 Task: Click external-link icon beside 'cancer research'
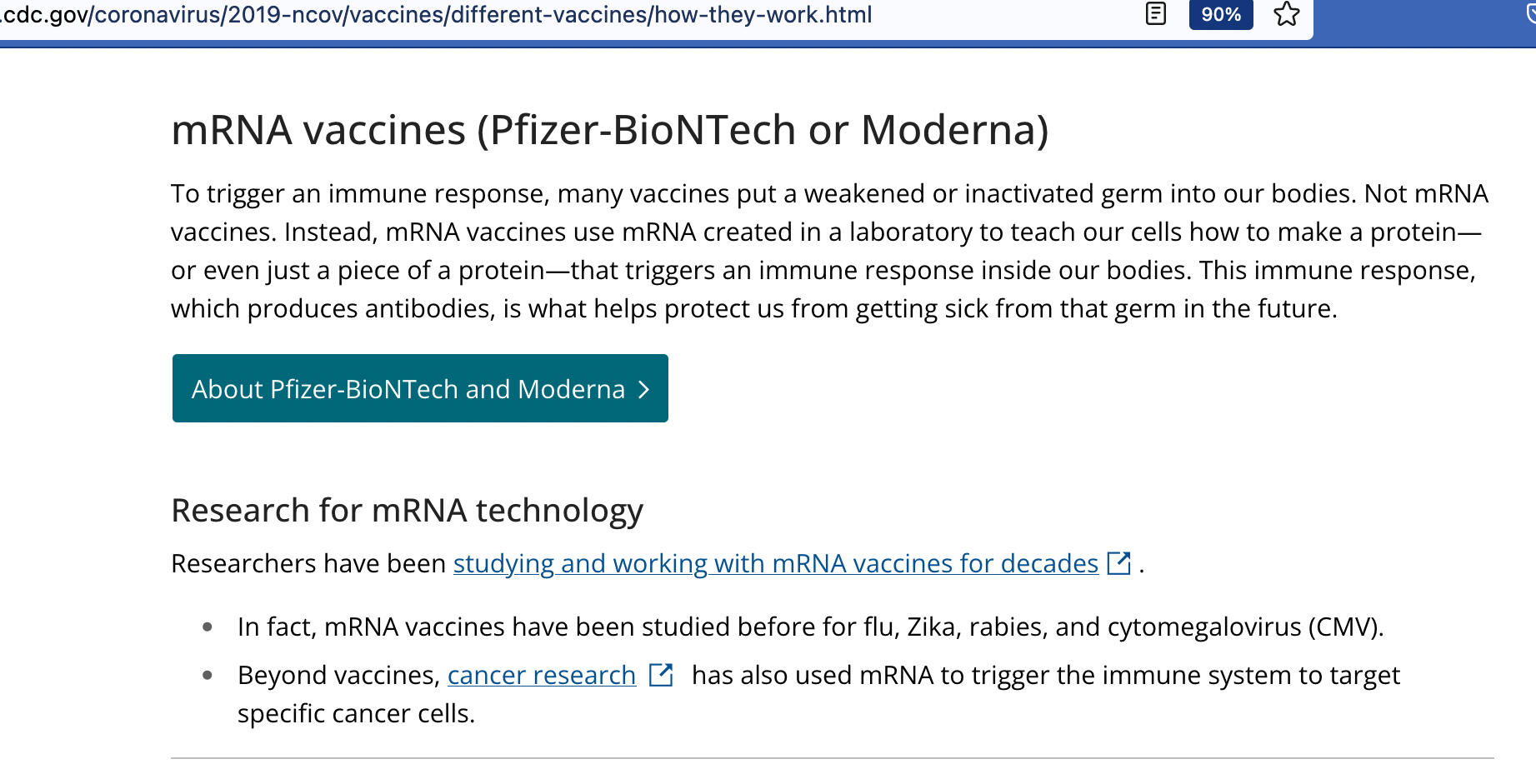661,675
